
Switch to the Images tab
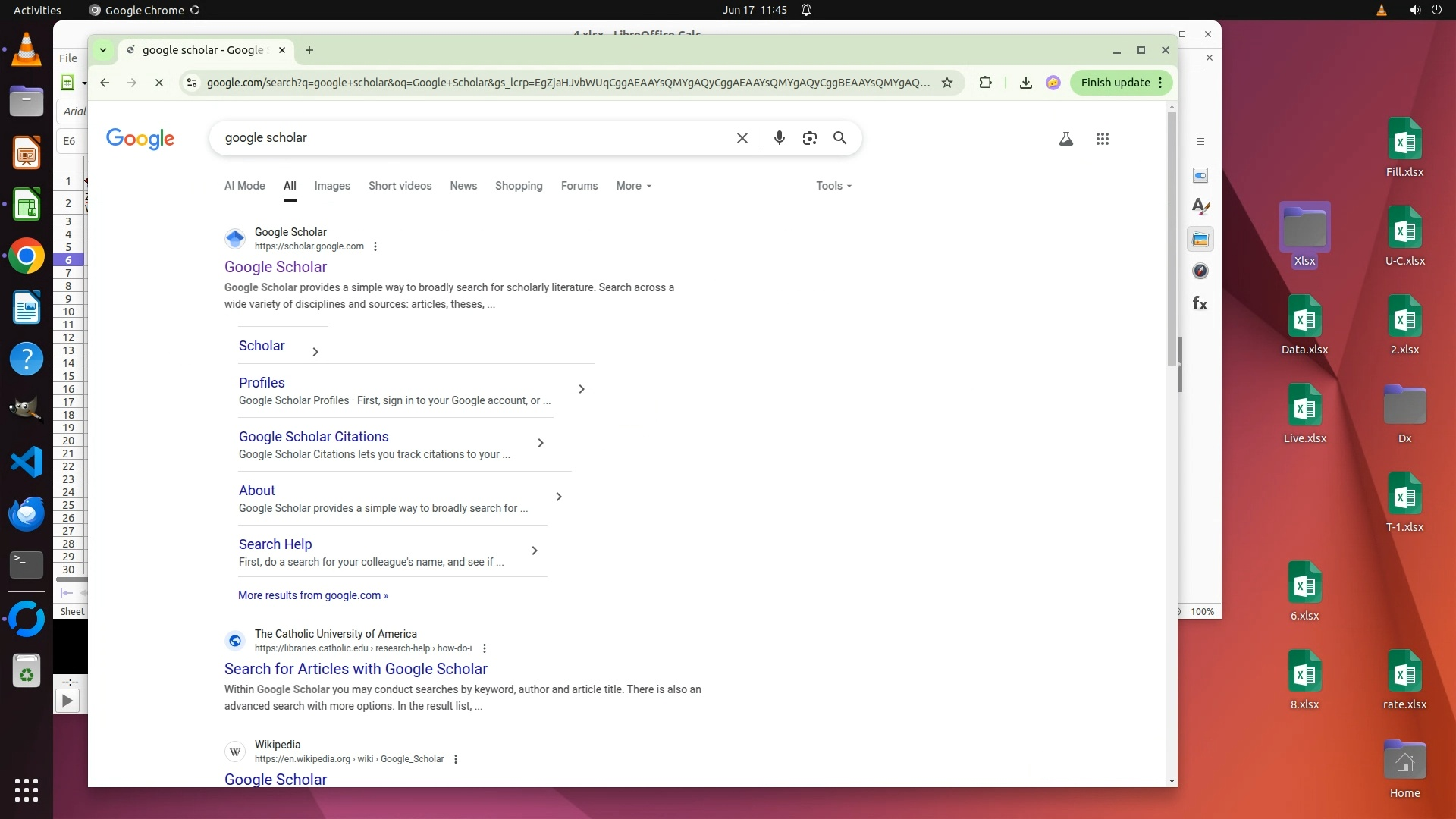pos(331,186)
